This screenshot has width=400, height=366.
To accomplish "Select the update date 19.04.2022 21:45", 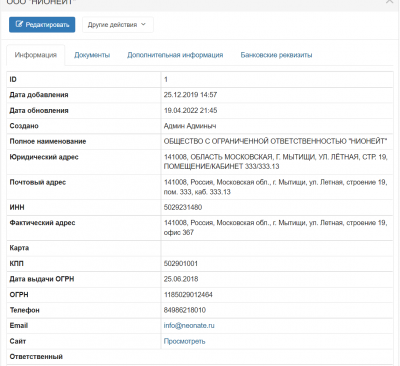I will [190, 110].
